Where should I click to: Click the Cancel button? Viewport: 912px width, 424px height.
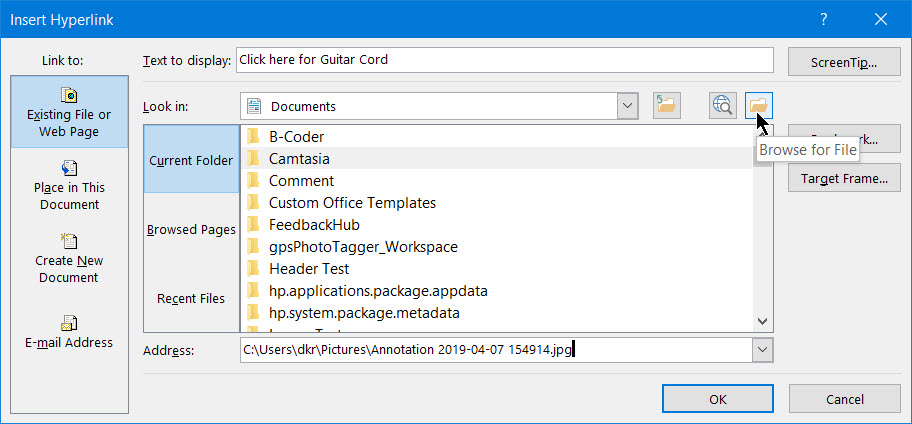(845, 399)
